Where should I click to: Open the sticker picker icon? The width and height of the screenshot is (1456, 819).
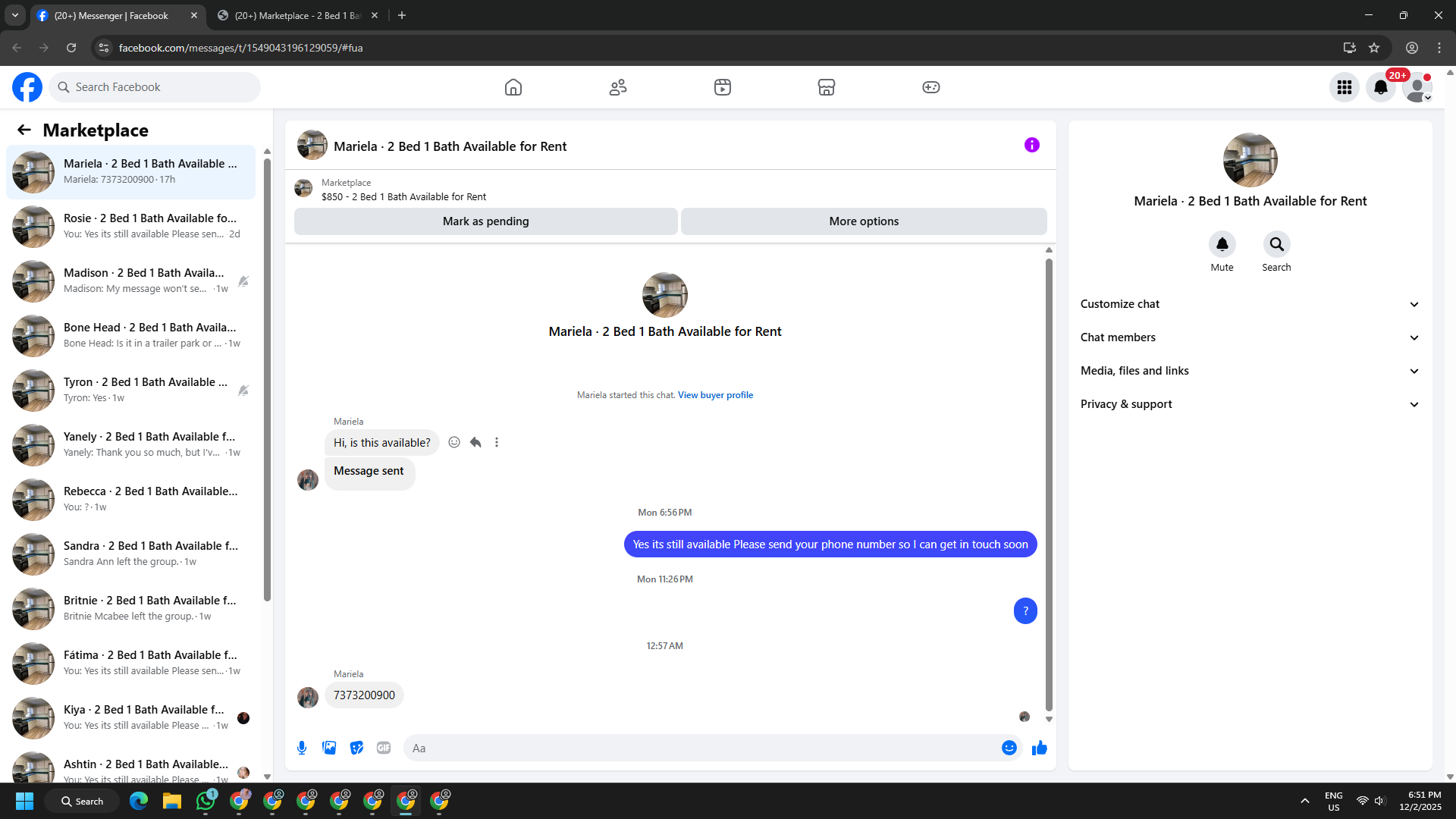[356, 748]
